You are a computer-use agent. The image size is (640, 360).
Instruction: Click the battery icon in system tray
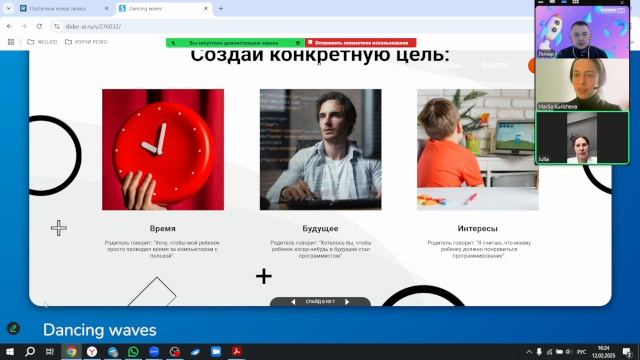(559, 351)
